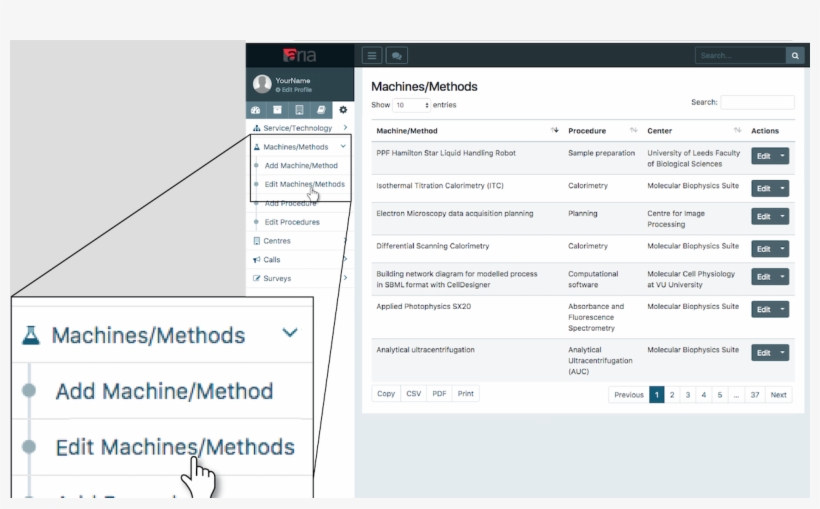Screen dimensions: 820x509
Task: Click the hamburger menu icon in top bar
Action: (372, 56)
